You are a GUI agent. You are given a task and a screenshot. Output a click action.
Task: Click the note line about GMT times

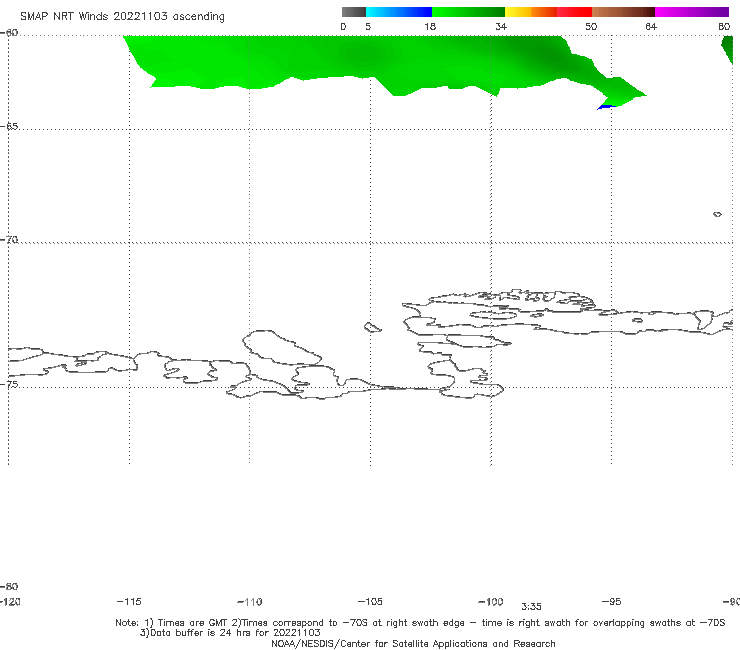coord(420,623)
